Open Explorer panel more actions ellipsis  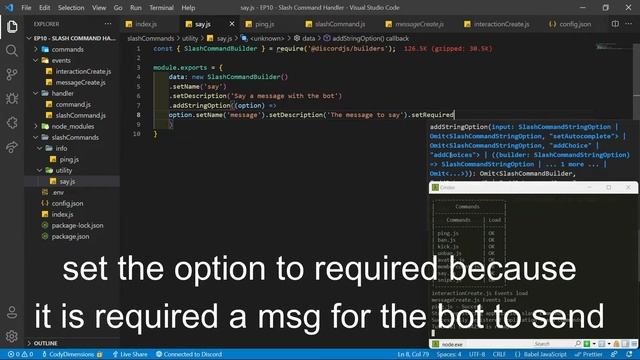point(108,24)
